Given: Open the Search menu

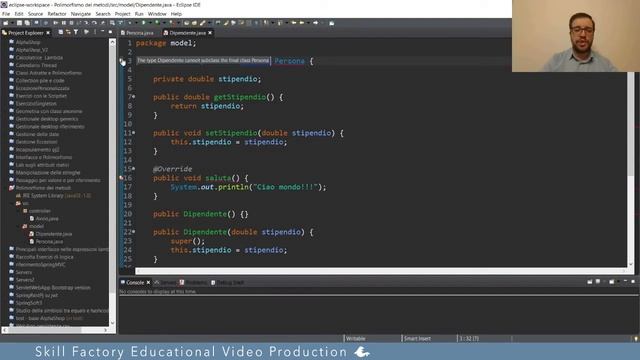Looking at the screenshot, I should coord(103,14).
